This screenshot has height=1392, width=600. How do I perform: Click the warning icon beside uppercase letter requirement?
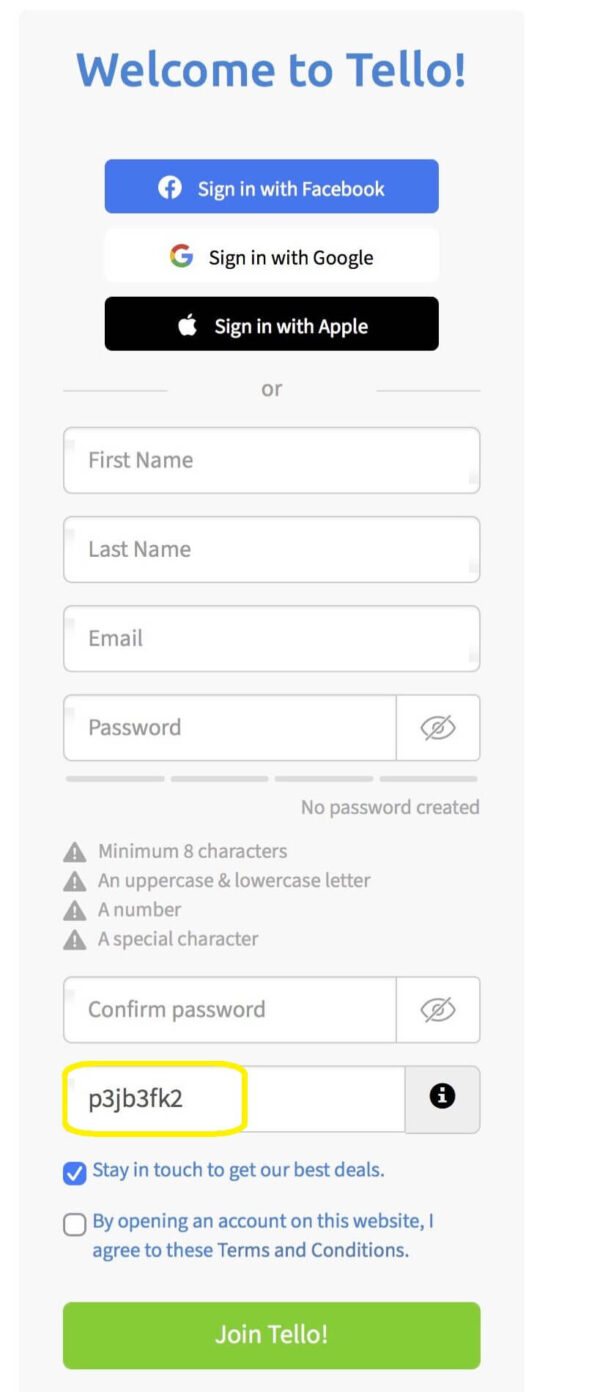(73, 880)
